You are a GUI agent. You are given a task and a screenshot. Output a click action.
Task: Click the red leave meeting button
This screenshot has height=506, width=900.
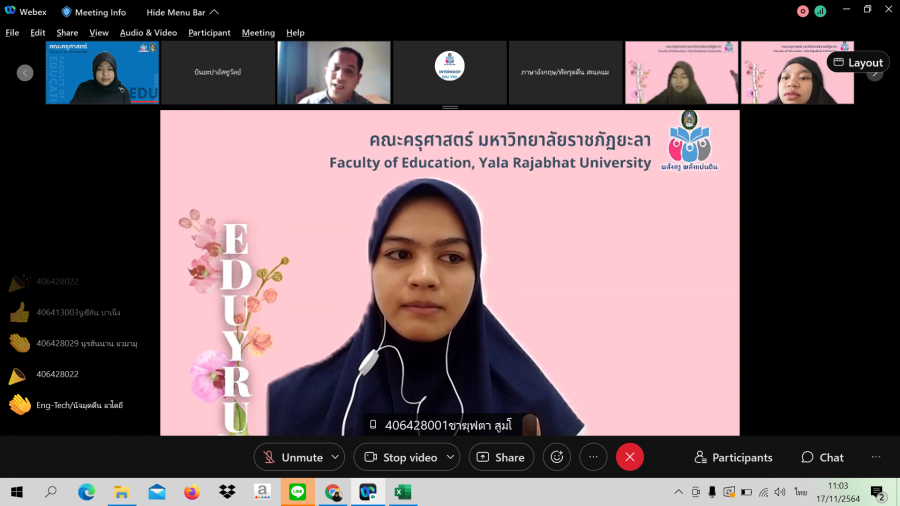pyautogui.click(x=629, y=457)
